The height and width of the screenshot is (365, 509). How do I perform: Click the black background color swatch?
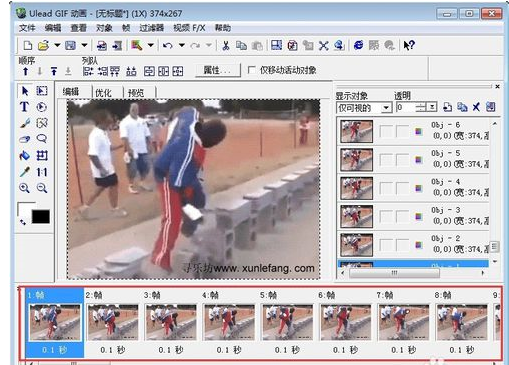41,217
